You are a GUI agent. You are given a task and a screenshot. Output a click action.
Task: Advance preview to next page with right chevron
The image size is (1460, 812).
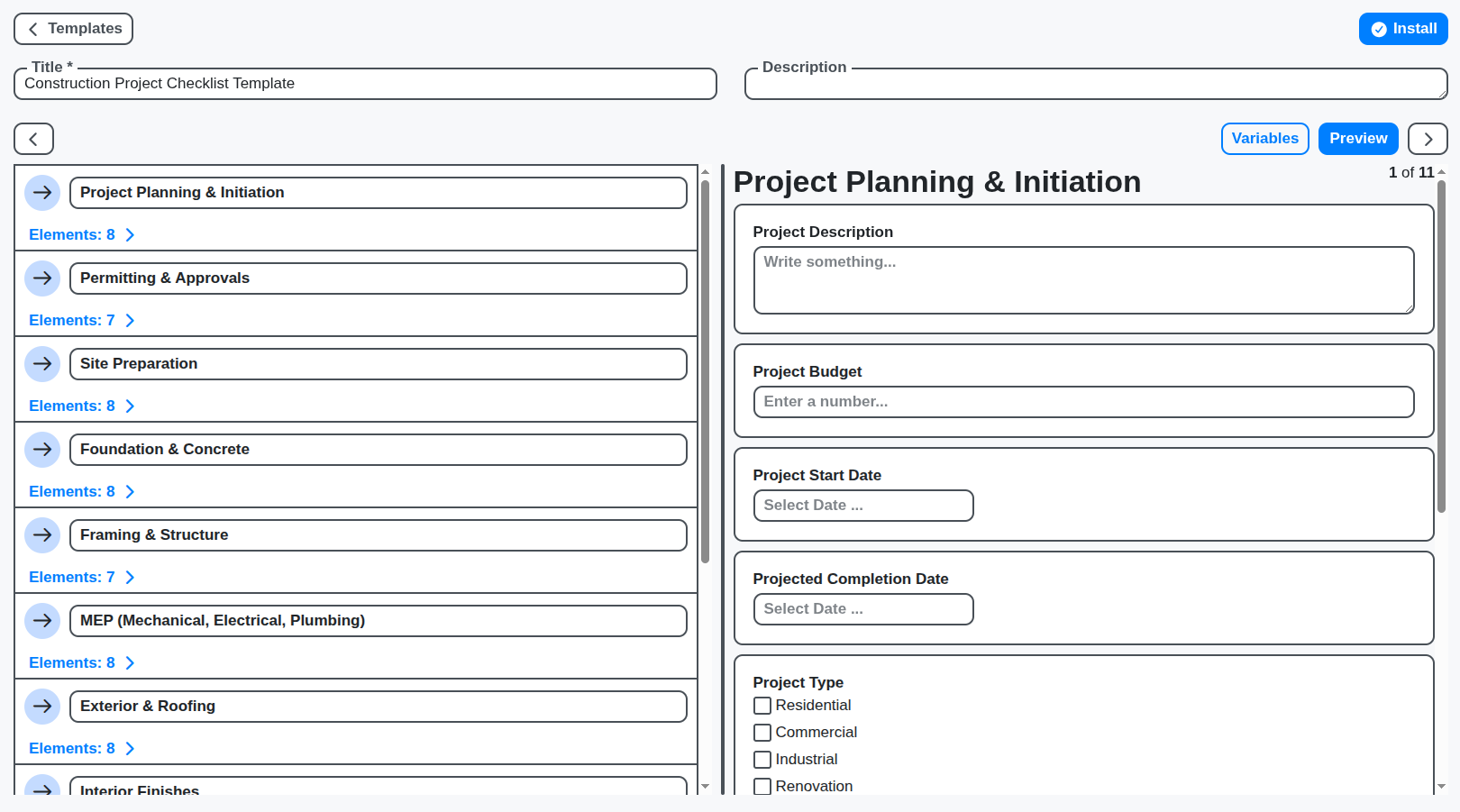[1428, 139]
